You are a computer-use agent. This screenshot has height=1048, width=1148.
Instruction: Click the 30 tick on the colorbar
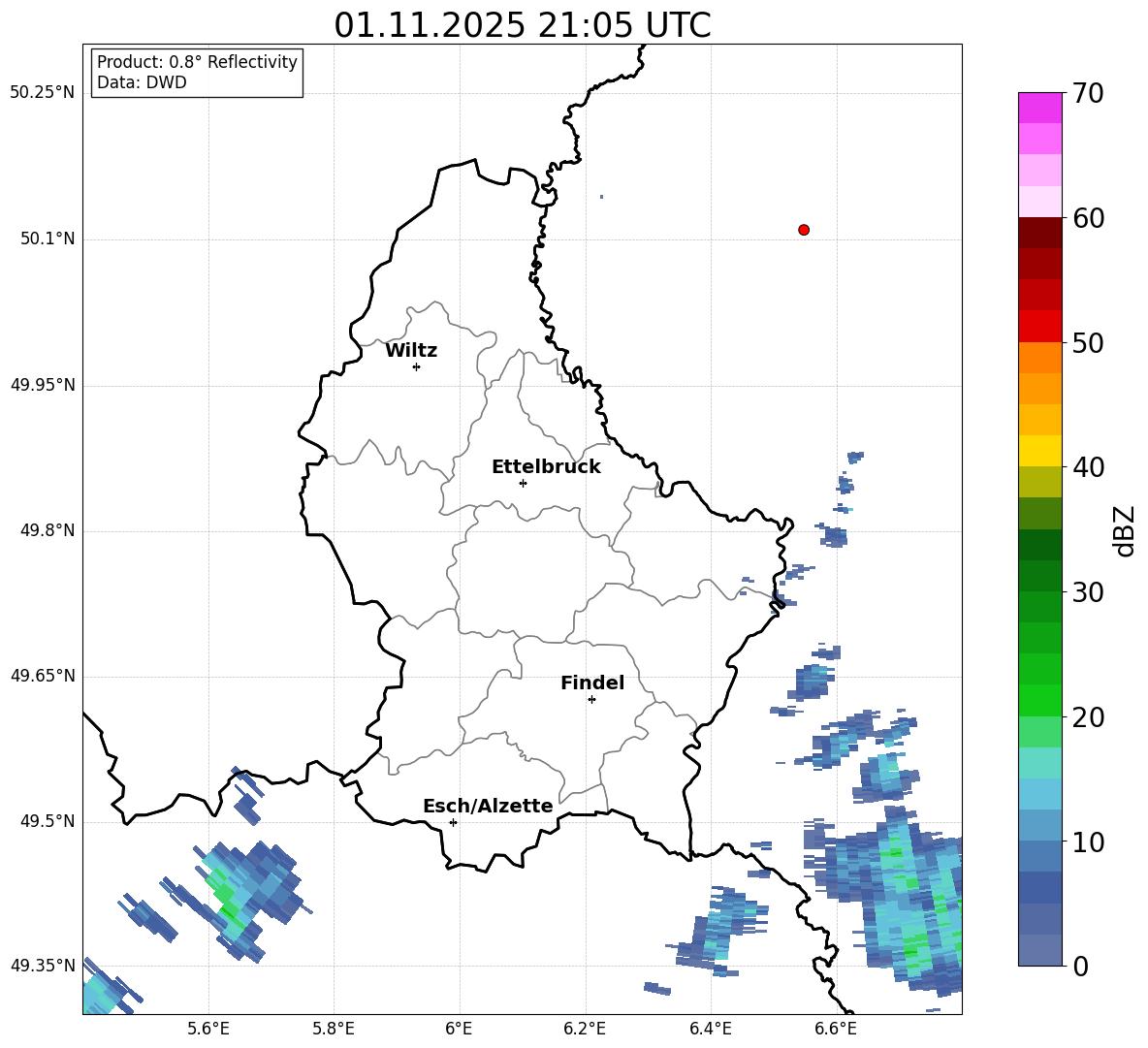coord(1088,592)
